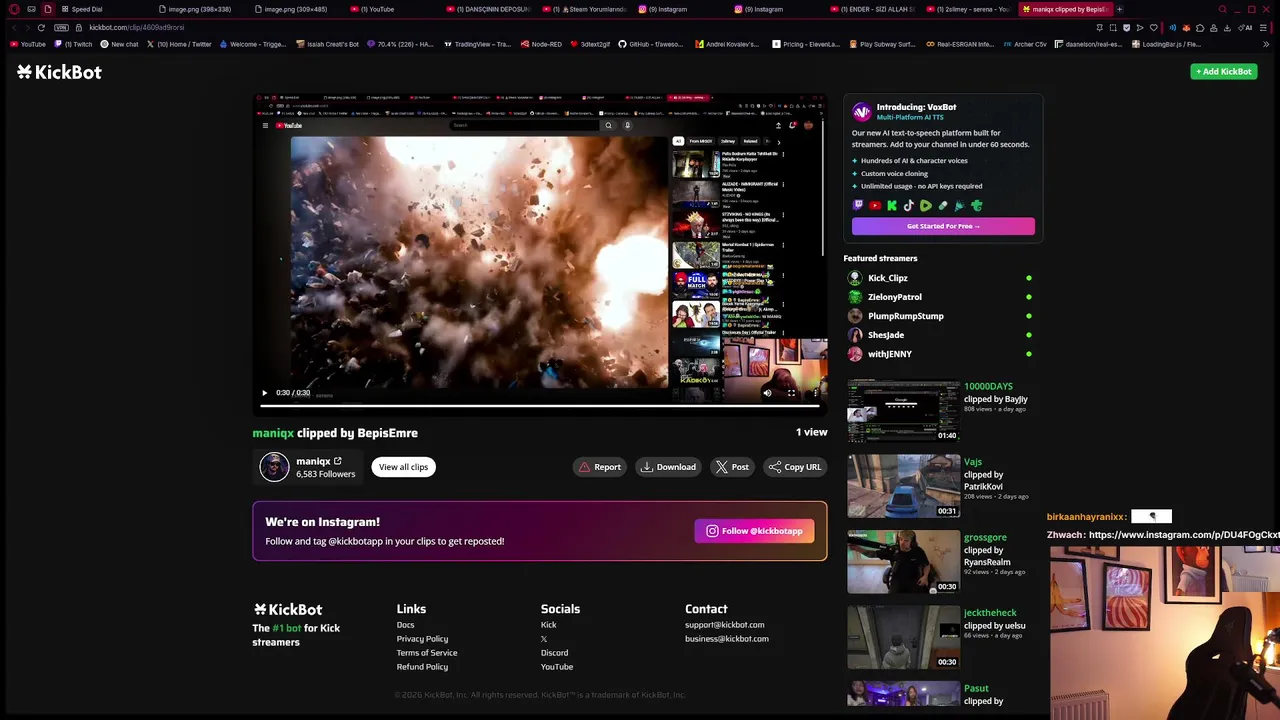Open Twitch bookmark in bookmarks bar

[x=74, y=44]
